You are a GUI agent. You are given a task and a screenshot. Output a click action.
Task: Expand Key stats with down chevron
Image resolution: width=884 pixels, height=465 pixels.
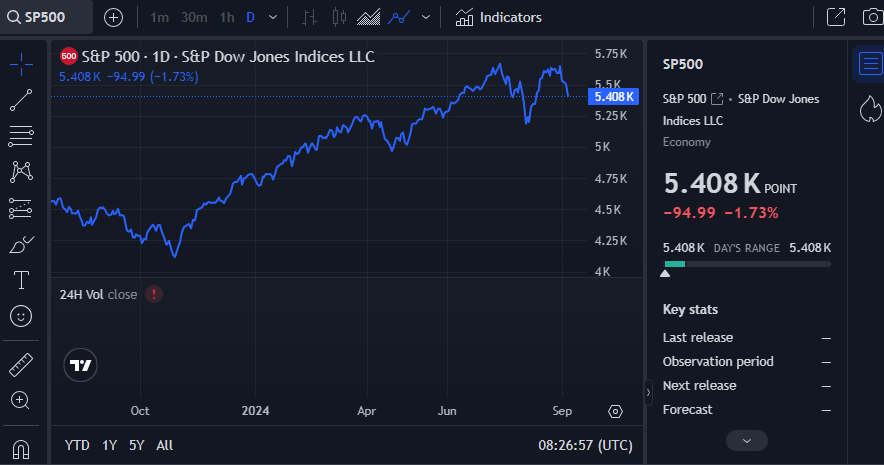tap(747, 441)
